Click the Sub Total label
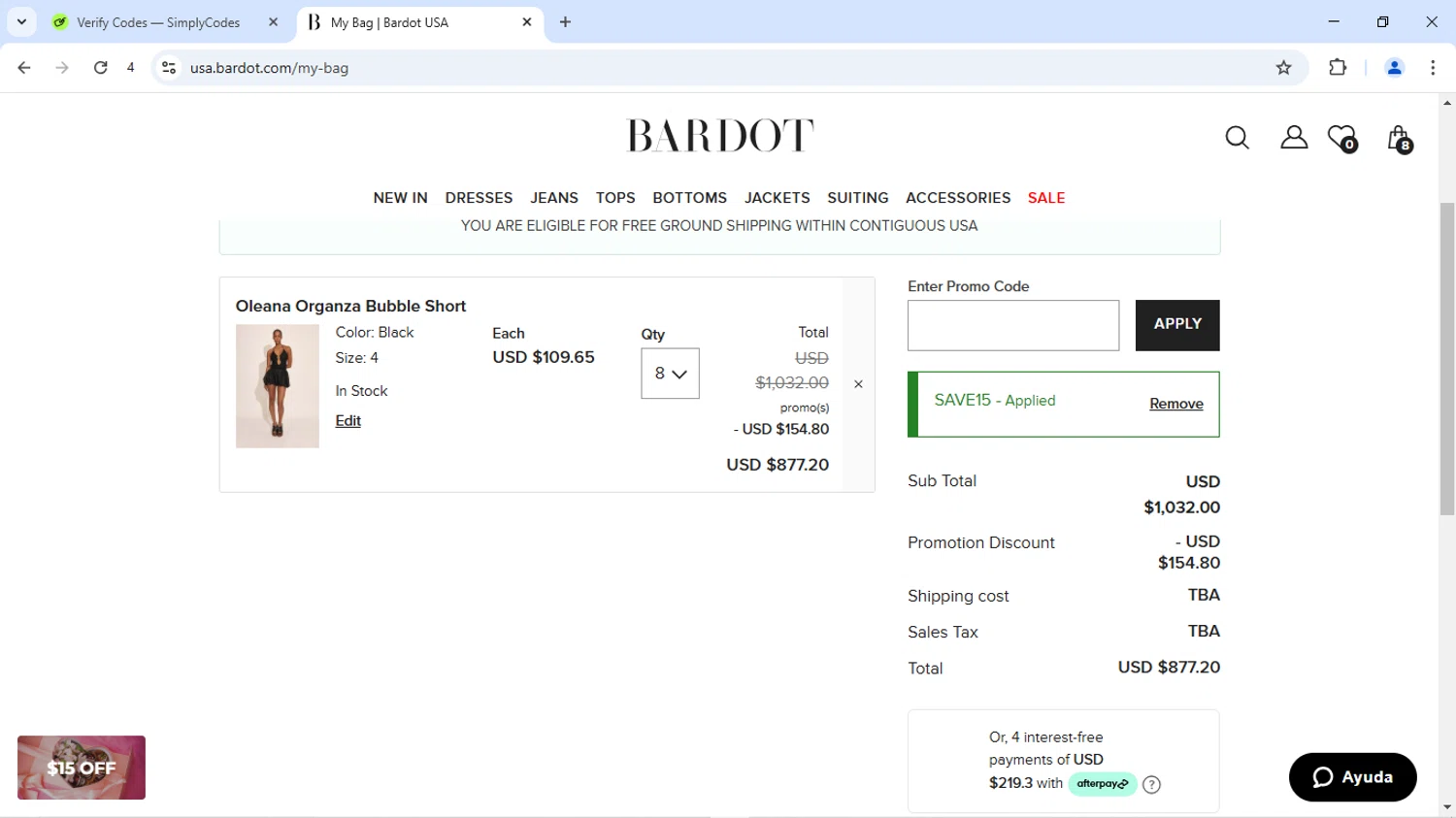This screenshot has width=1456, height=818. click(942, 481)
